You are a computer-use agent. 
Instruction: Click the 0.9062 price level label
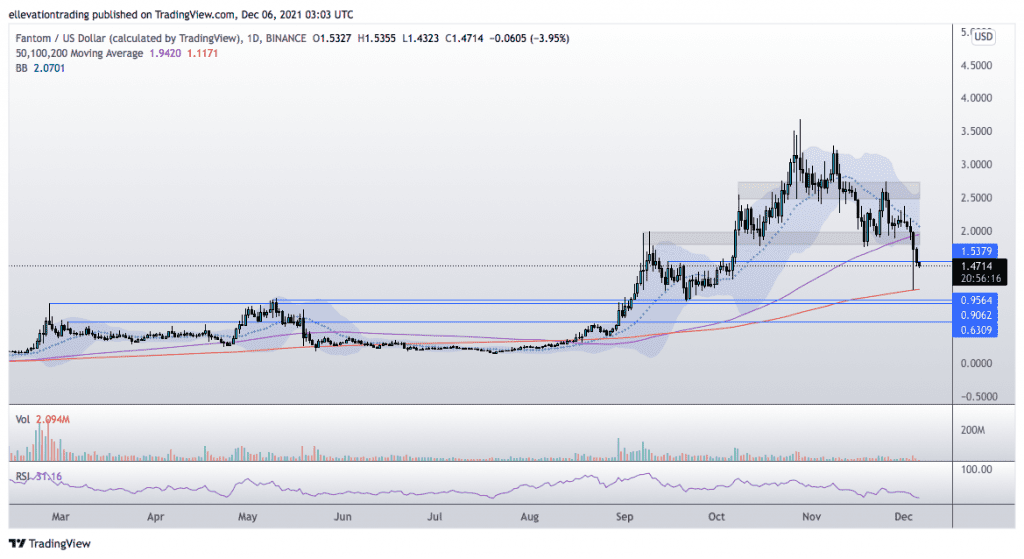click(x=976, y=315)
